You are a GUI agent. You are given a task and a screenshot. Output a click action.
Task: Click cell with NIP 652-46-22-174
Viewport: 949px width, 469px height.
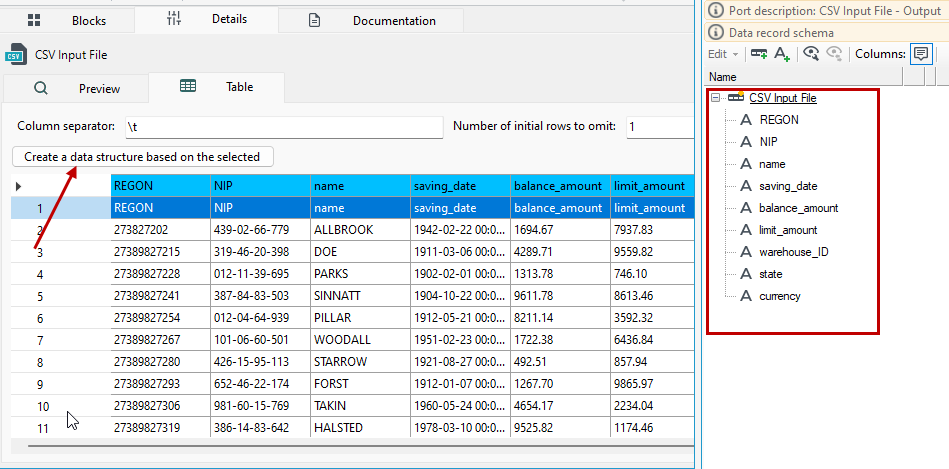tap(260, 384)
